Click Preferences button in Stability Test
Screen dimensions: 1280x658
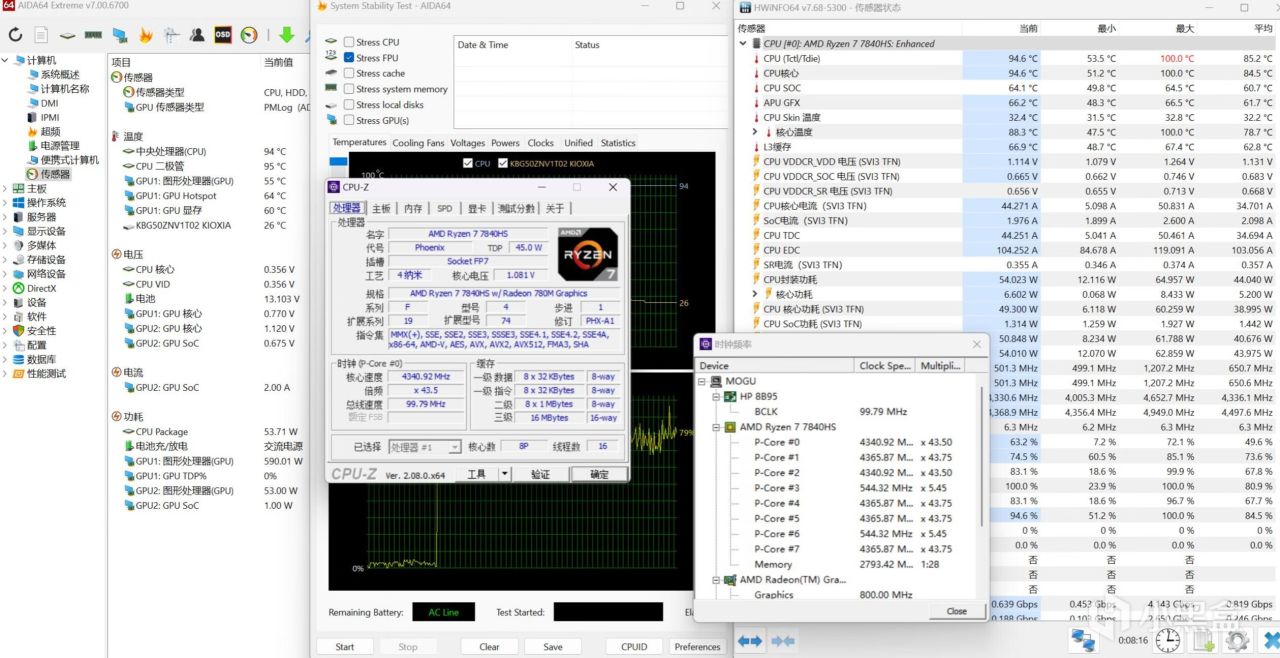pyautogui.click(x=697, y=646)
